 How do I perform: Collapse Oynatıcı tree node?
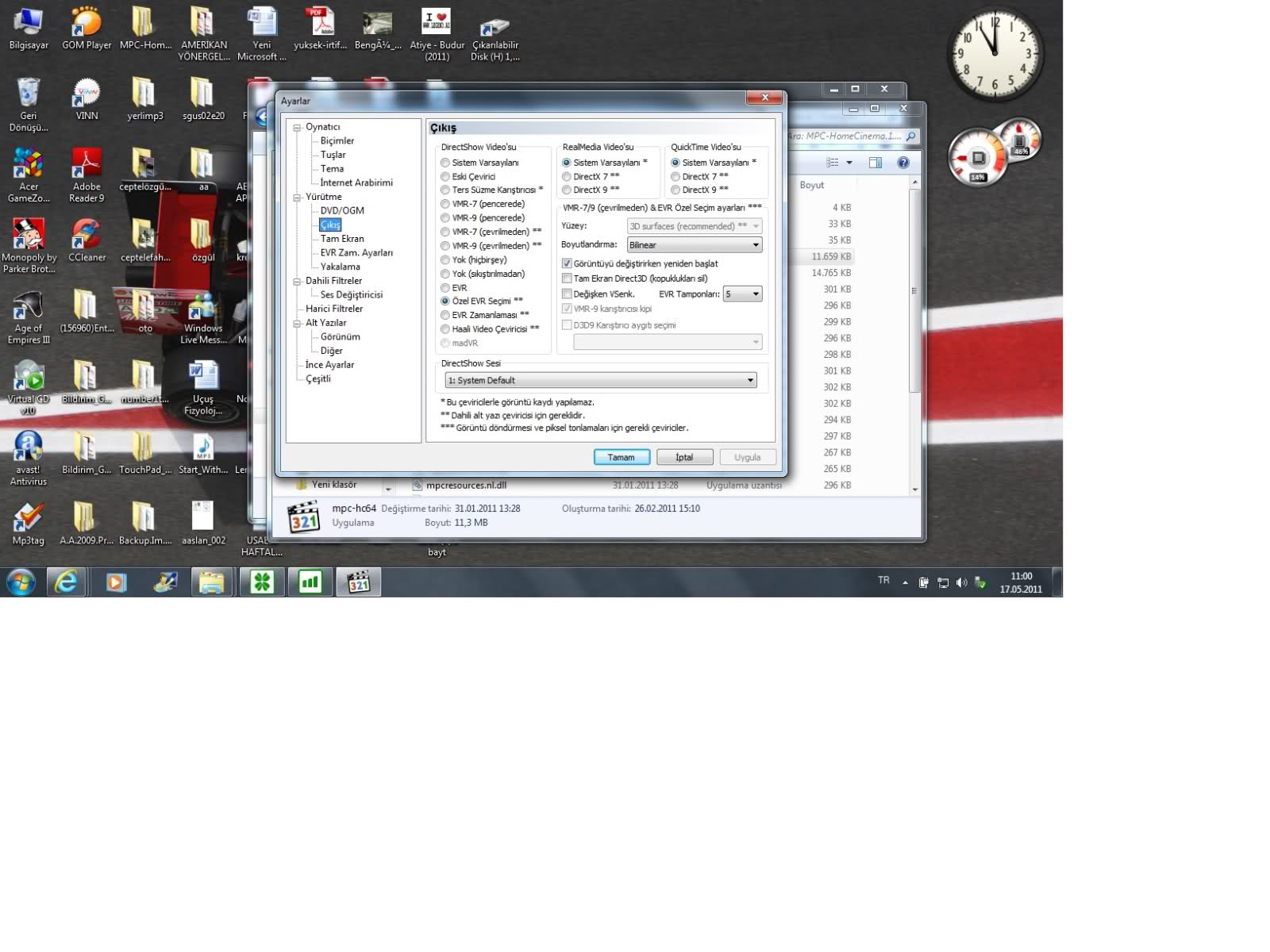pos(297,128)
